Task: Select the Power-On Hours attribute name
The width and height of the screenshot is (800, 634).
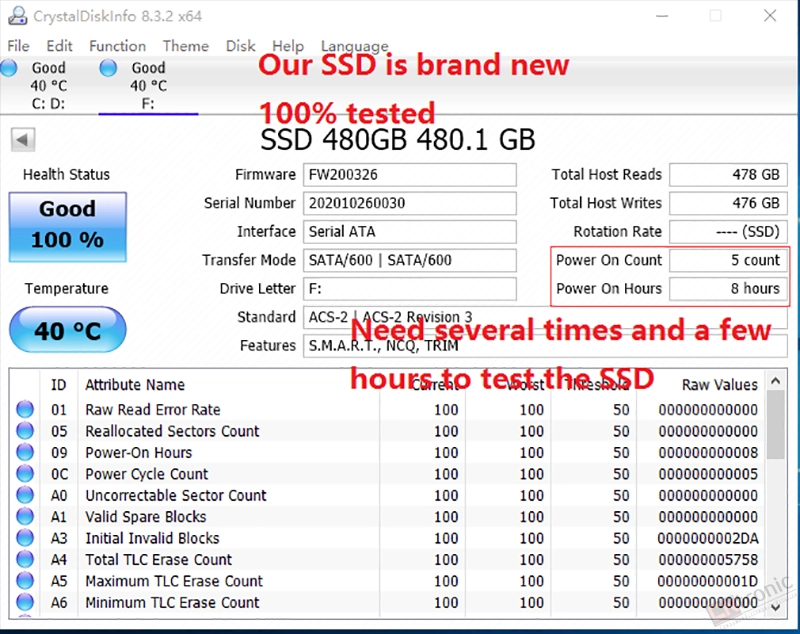Action: (x=138, y=452)
